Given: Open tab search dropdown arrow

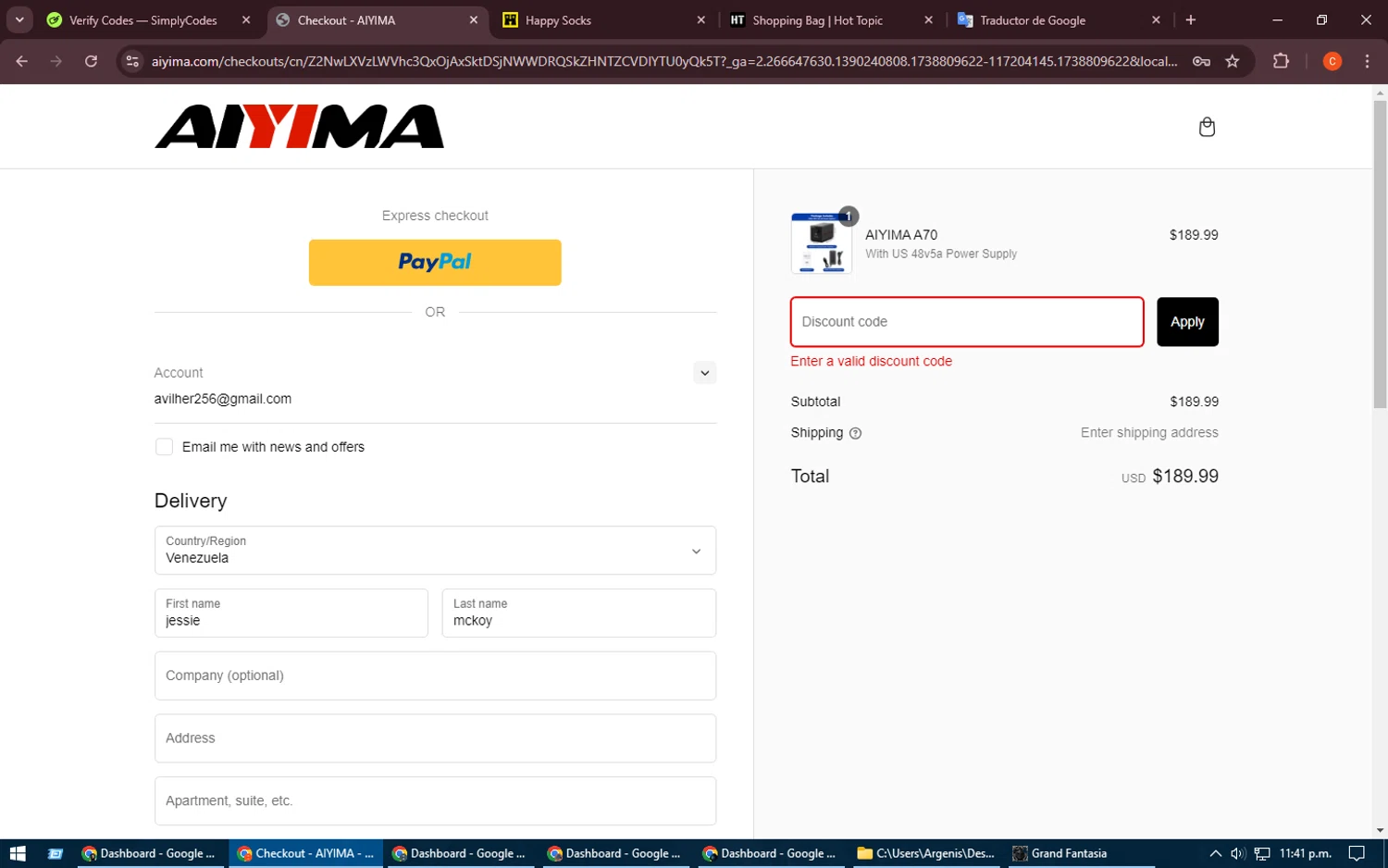Looking at the screenshot, I should 19,20.
